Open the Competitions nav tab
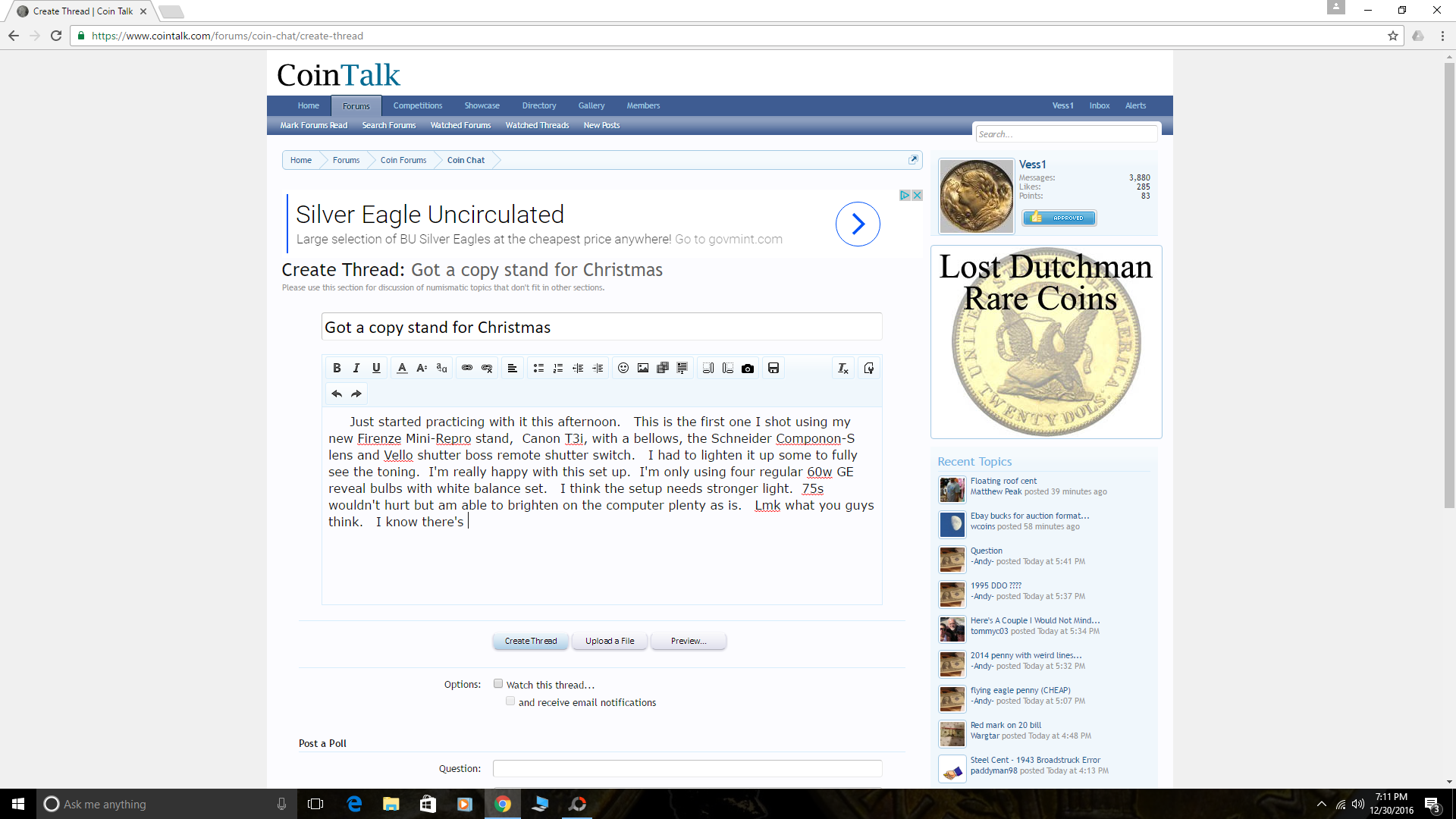 [417, 105]
